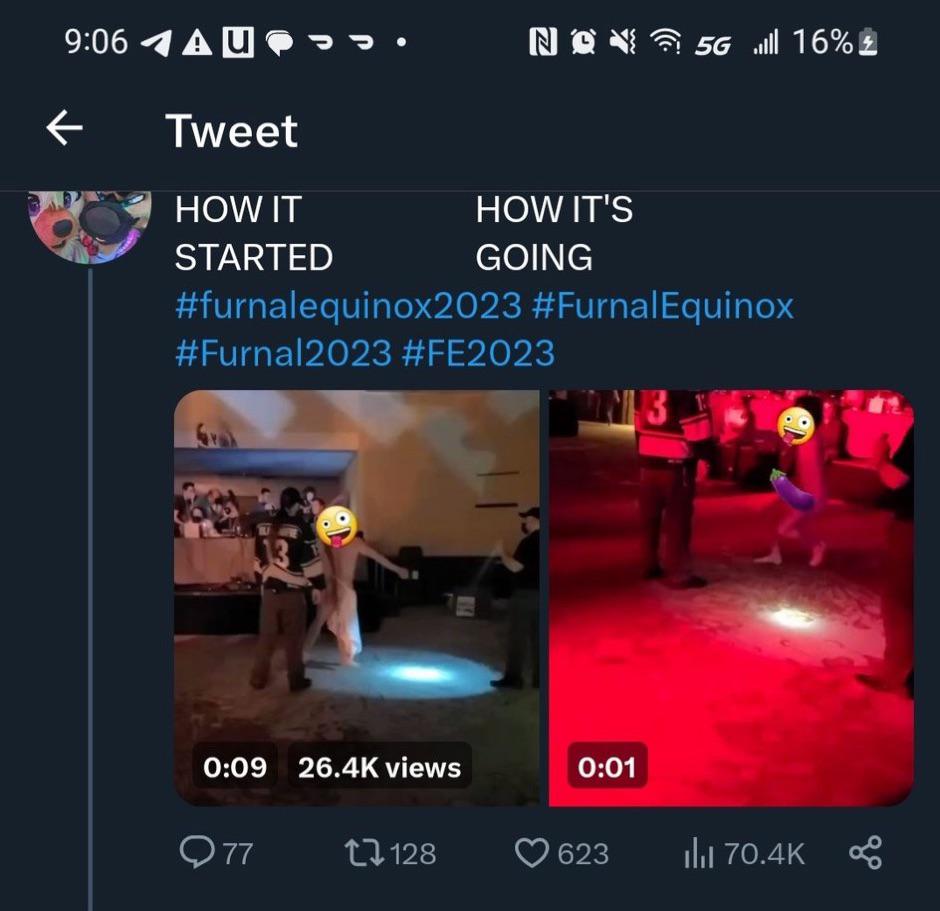Play the red-lit video on the right
Image resolution: width=940 pixels, height=911 pixels.
[x=731, y=596]
